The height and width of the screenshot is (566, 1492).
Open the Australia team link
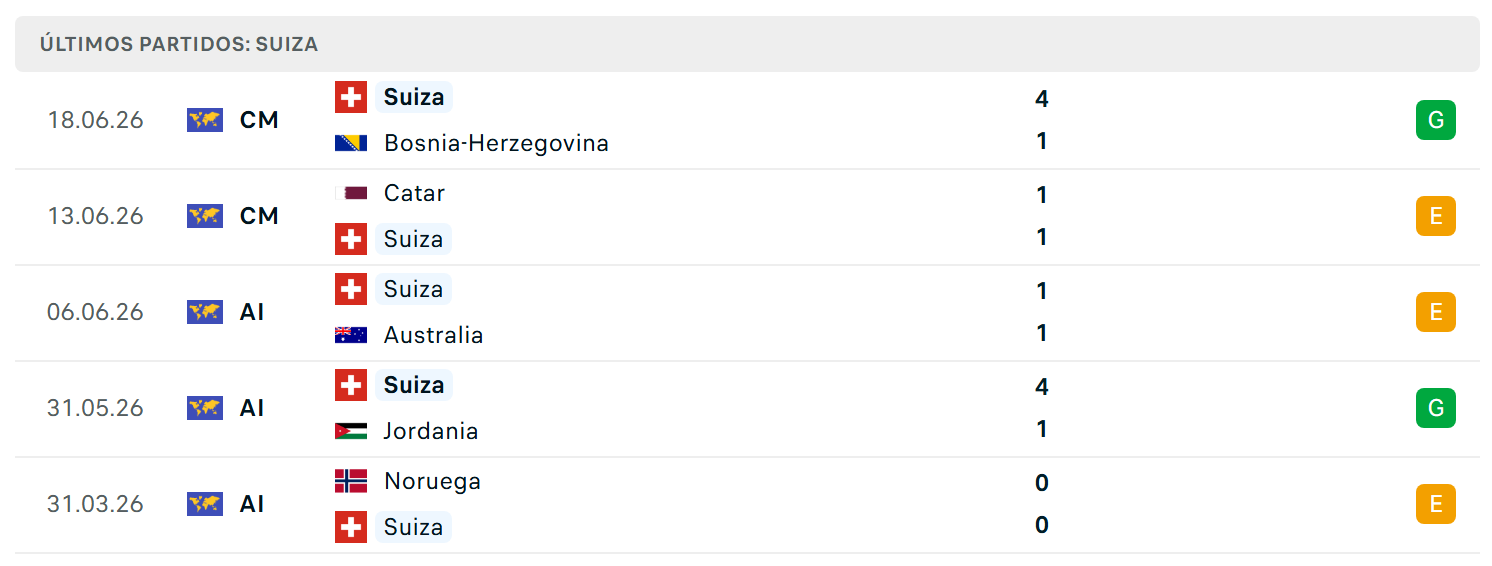(433, 335)
